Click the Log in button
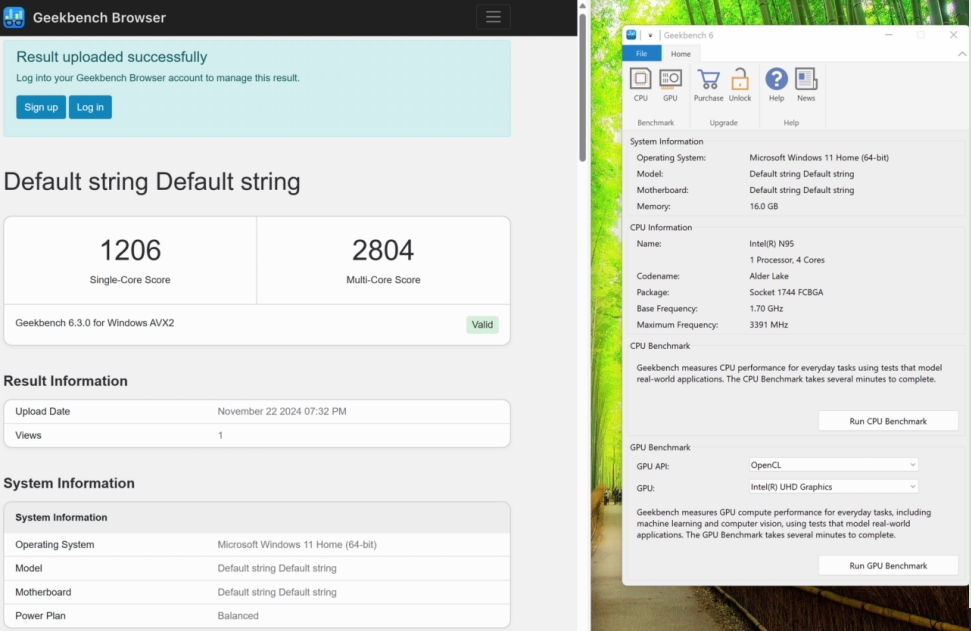 point(90,107)
